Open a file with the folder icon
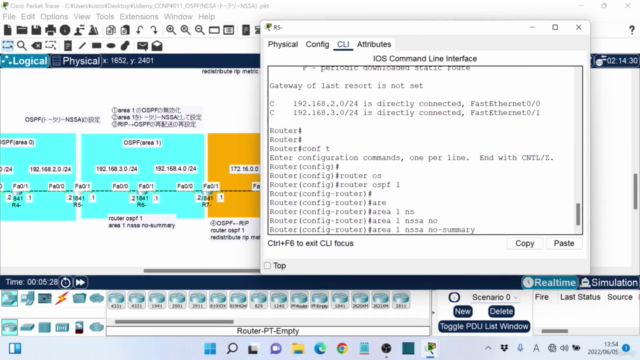 coord(22,30)
